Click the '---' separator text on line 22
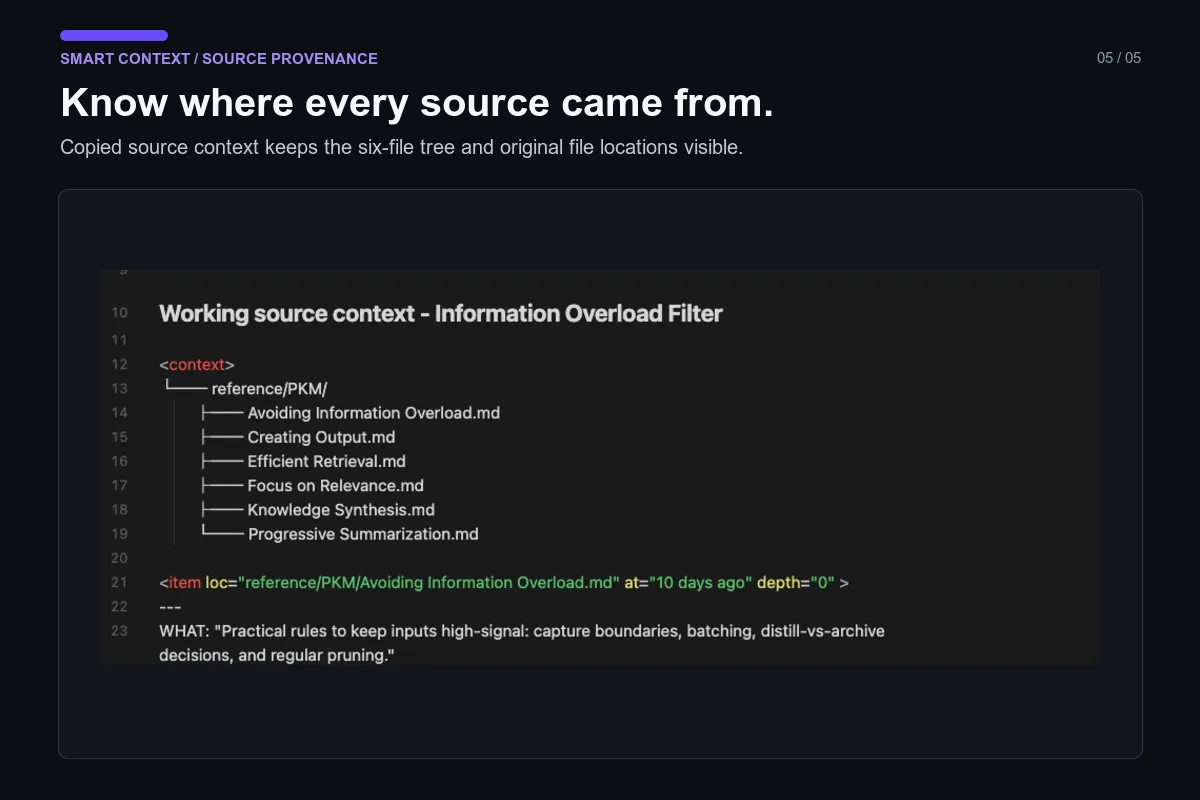Image resolution: width=1200 pixels, height=800 pixels. tap(170, 607)
